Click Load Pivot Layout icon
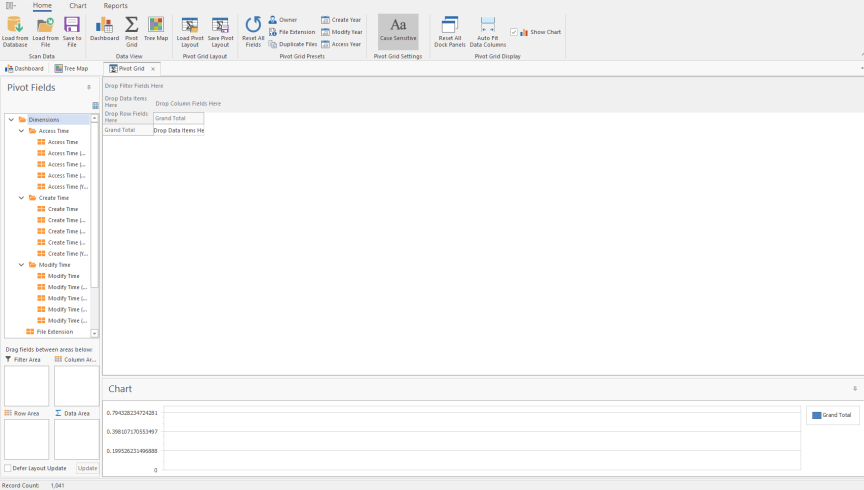This screenshot has height=490, width=864. [x=188, y=25]
